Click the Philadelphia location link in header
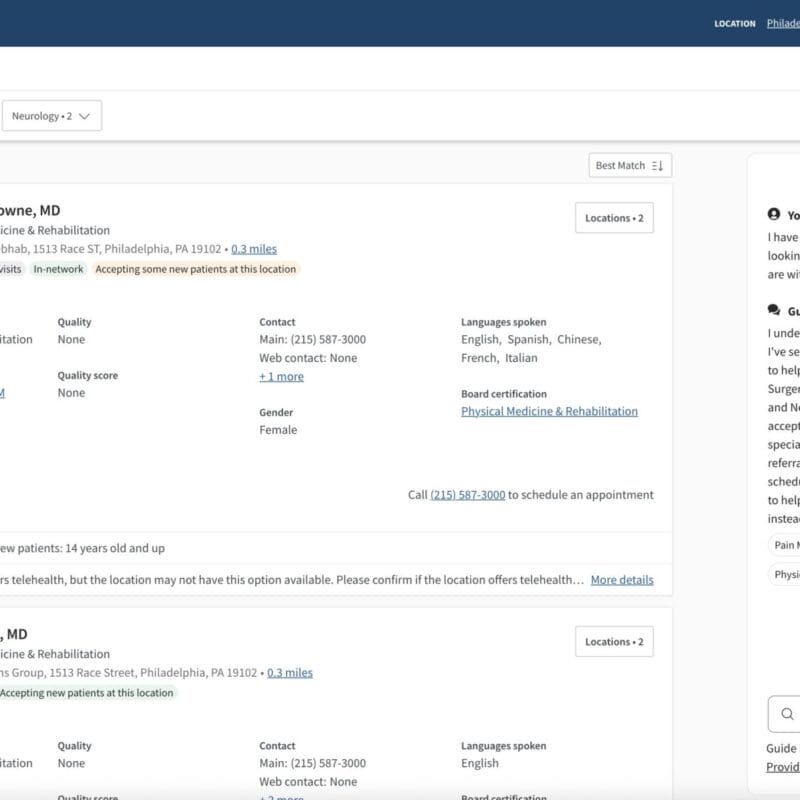 tap(783, 23)
